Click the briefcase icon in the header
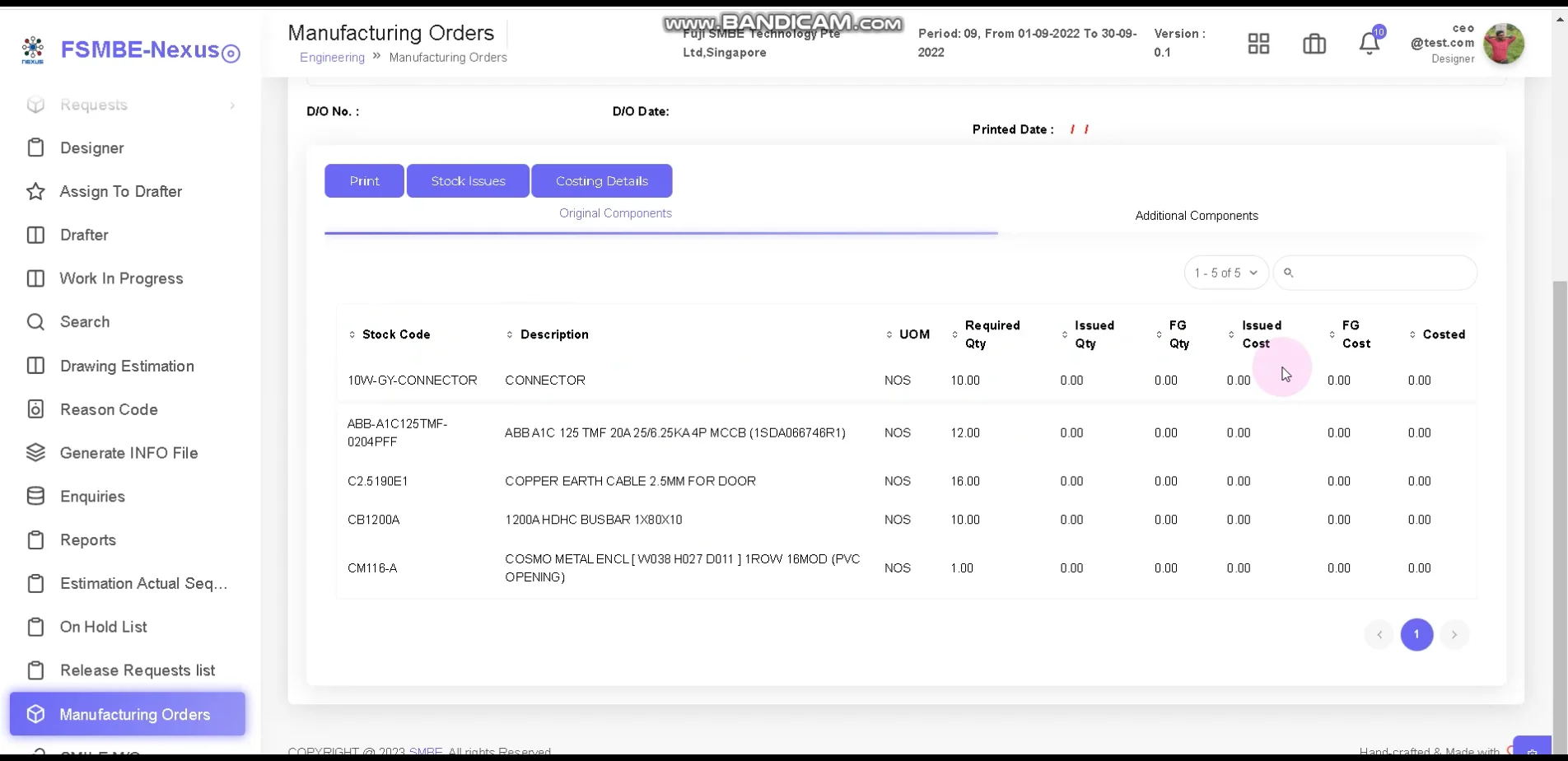Image resolution: width=1568 pixels, height=761 pixels. [x=1314, y=44]
